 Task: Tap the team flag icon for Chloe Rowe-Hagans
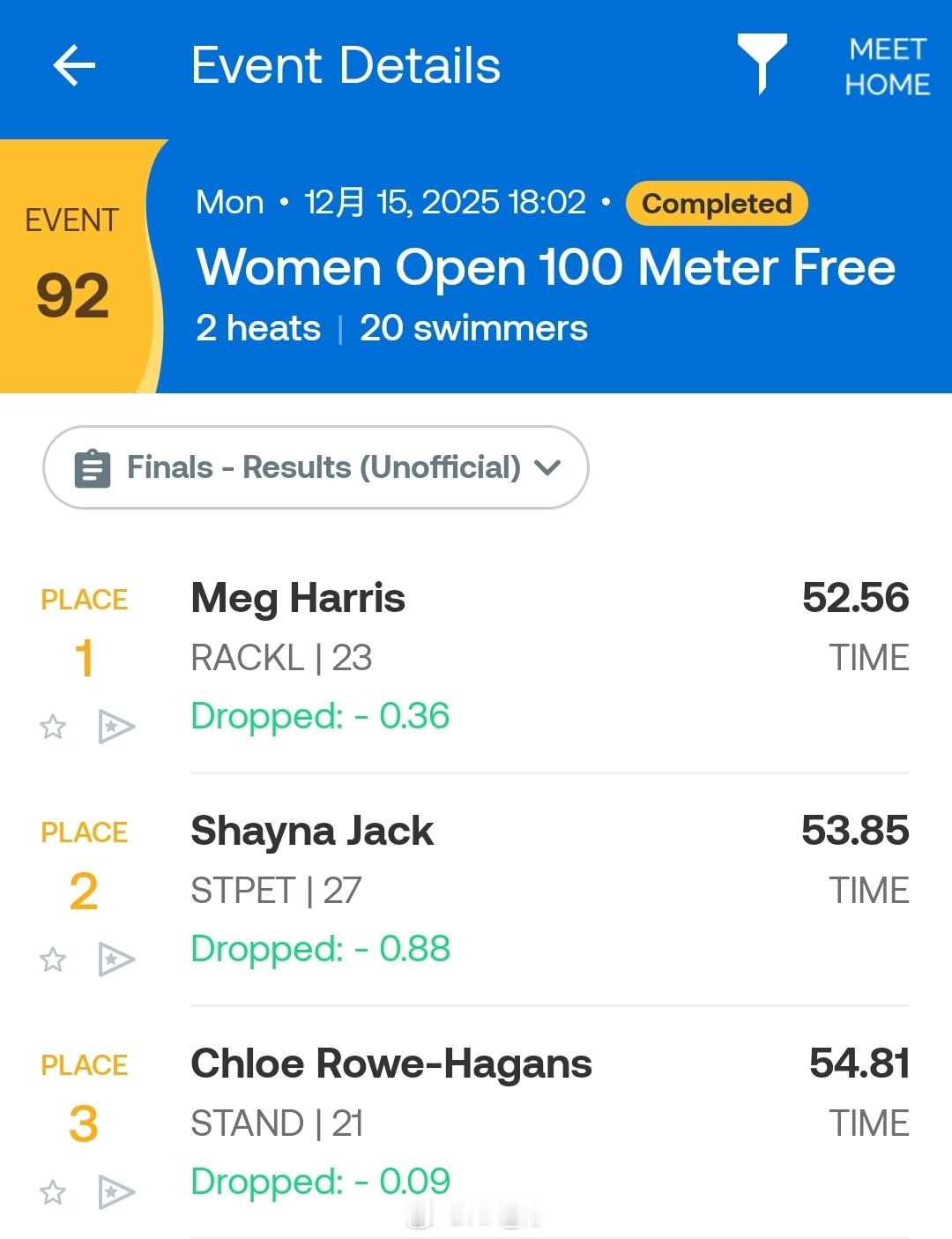pyautogui.click(x=115, y=1192)
